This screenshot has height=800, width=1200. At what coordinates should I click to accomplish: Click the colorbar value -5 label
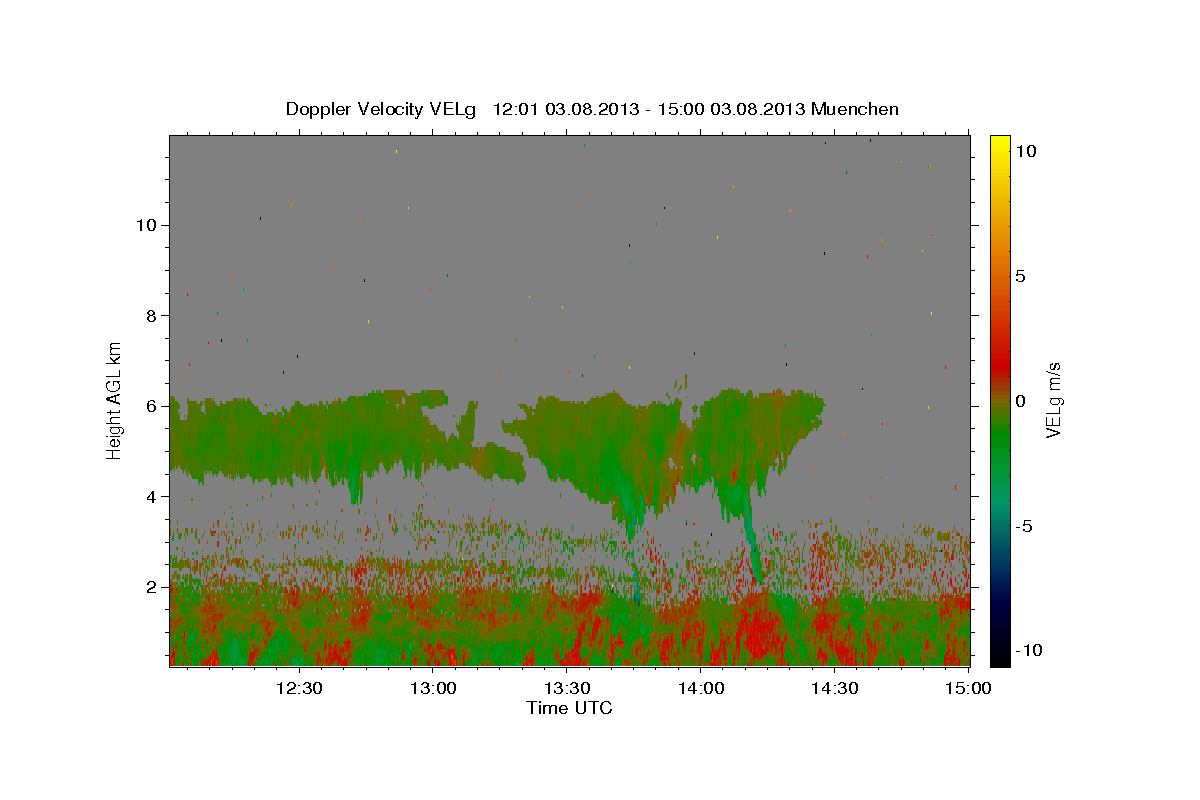point(1025,526)
